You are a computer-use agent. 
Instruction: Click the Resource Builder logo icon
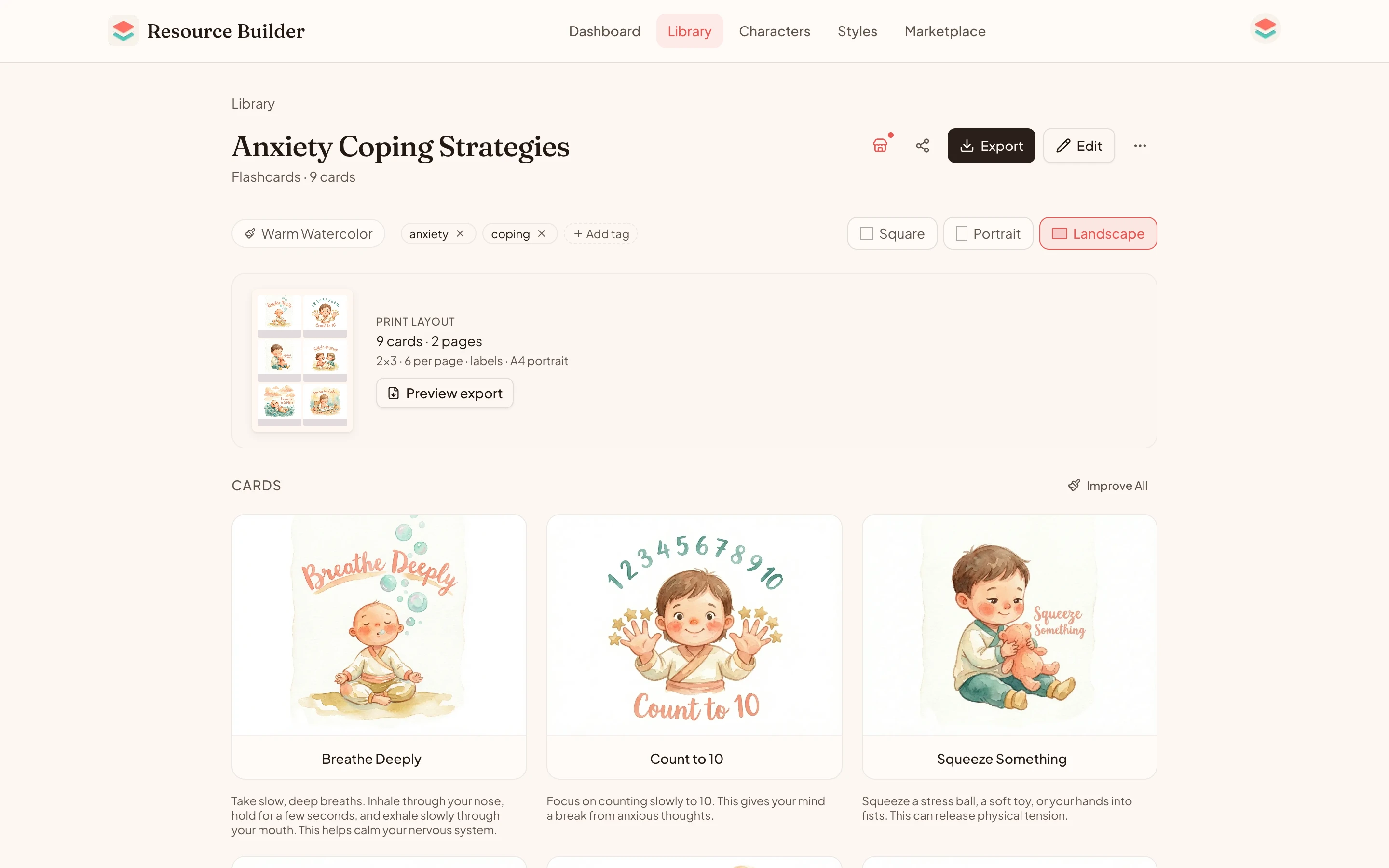[123, 30]
